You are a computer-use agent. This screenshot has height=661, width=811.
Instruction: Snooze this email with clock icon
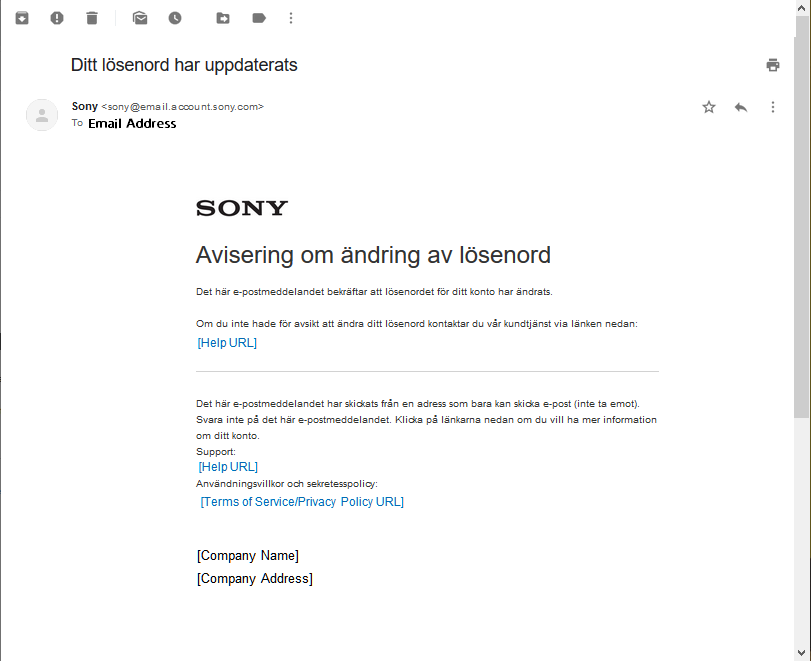tap(175, 18)
